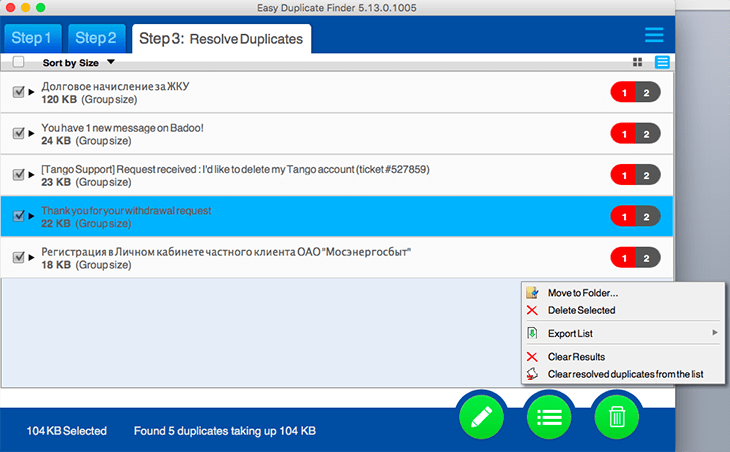The width and height of the screenshot is (730, 452).
Task: Select the Step 3: Resolve Duplicates tab
Action: click(221, 39)
